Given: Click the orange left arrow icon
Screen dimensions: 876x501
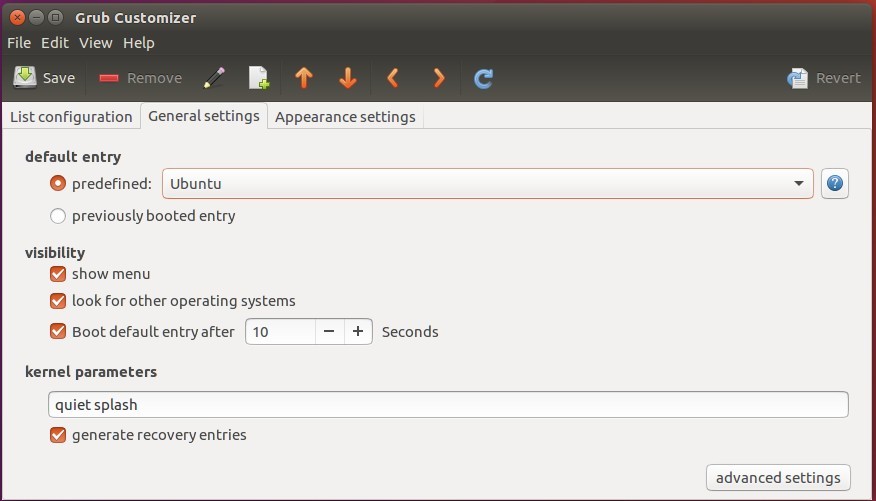Looking at the screenshot, I should 393,78.
